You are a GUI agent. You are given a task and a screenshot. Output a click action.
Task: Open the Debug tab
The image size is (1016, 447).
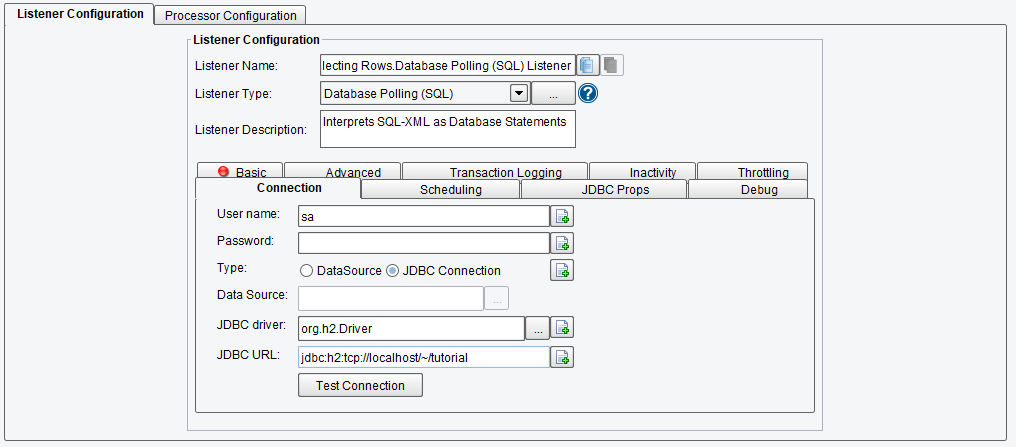pos(750,190)
